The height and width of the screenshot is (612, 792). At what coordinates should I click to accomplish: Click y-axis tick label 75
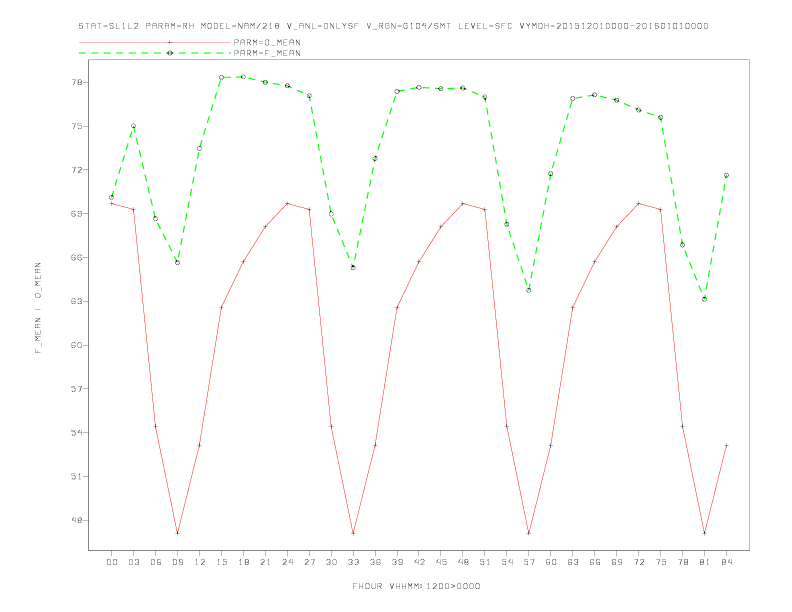tap(76, 126)
